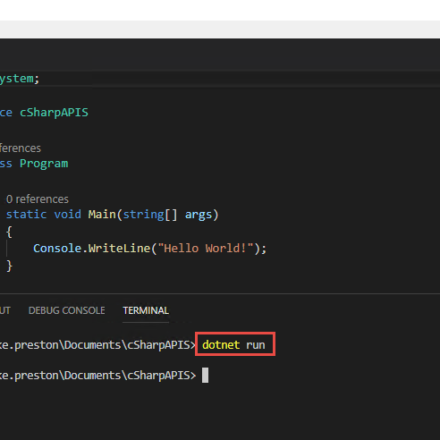Viewport: 440px width, 440px height.
Task: Switch to the TERMINAL tab
Action: [146, 311]
